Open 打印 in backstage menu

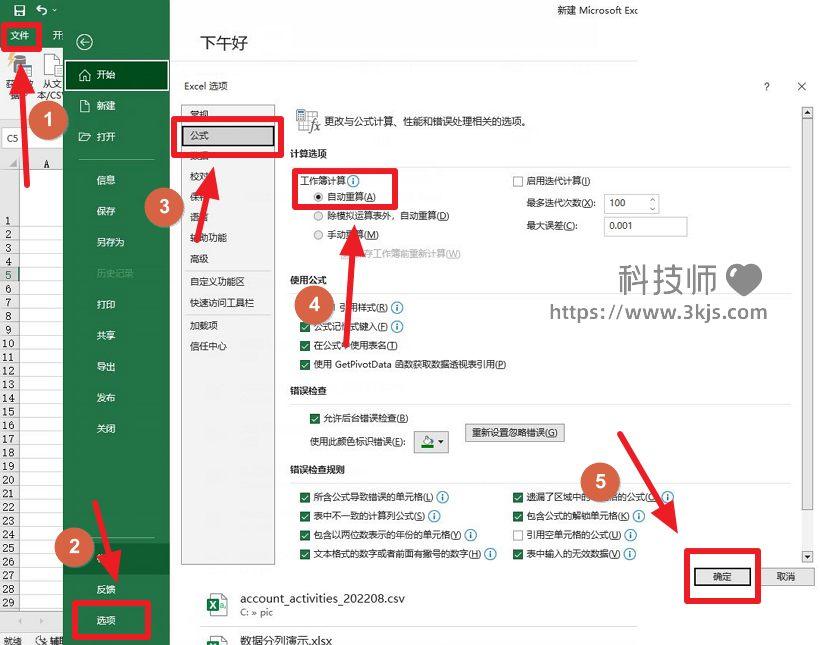[106, 304]
